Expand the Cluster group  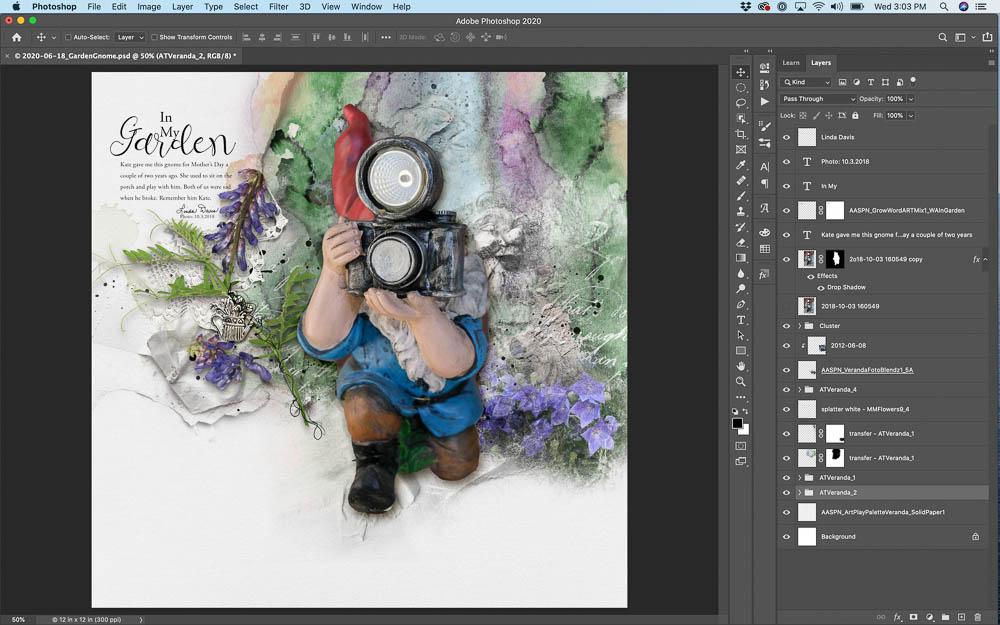pyautogui.click(x=800, y=326)
